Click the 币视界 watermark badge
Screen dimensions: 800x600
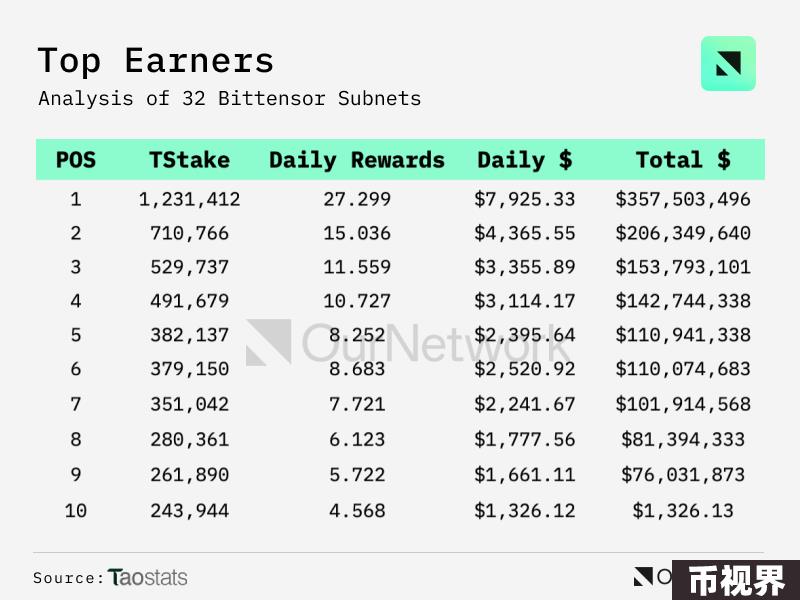click(x=736, y=580)
